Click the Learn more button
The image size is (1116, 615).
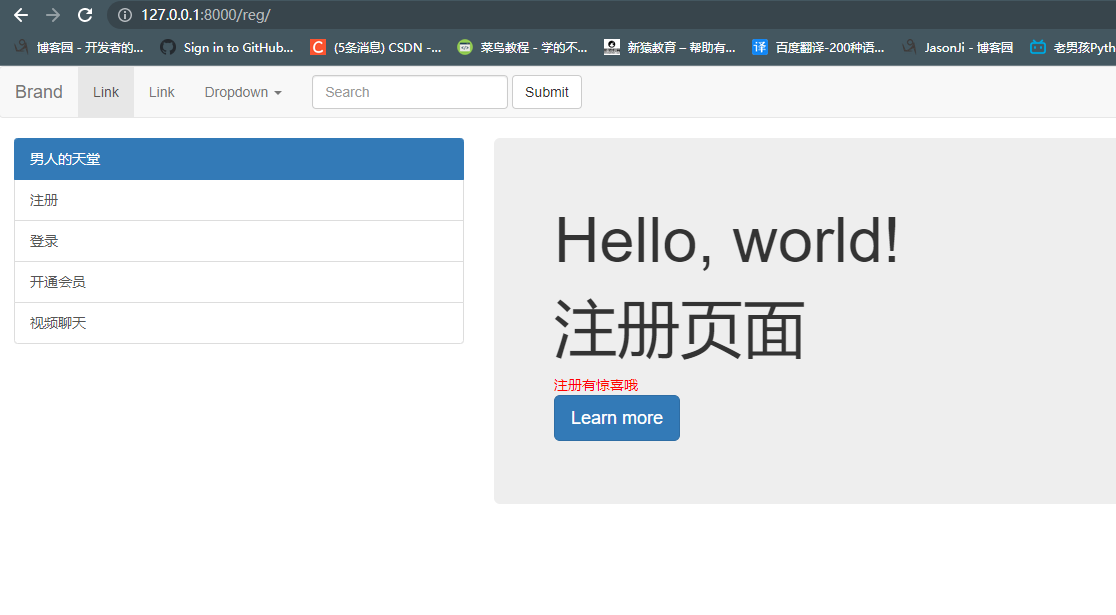click(x=617, y=418)
